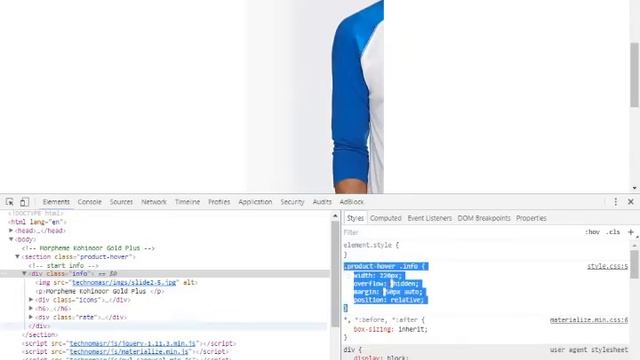Select the DOM Breakpoints sidebar tab
Viewport: 640px width, 360px height.
click(484, 218)
